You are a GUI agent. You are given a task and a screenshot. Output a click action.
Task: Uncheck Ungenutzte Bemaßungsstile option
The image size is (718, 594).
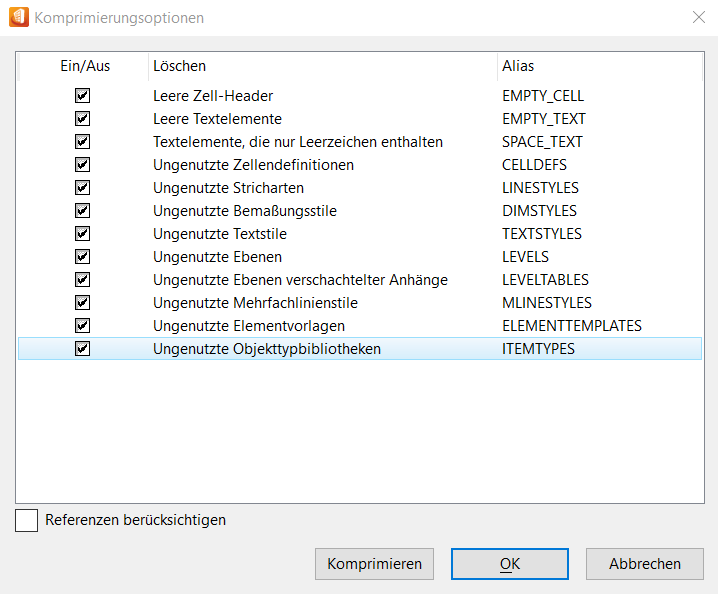coord(83,211)
